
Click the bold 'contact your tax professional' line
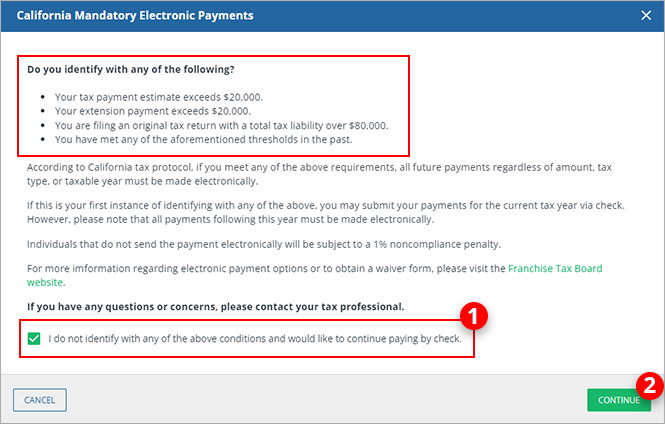[216, 305]
